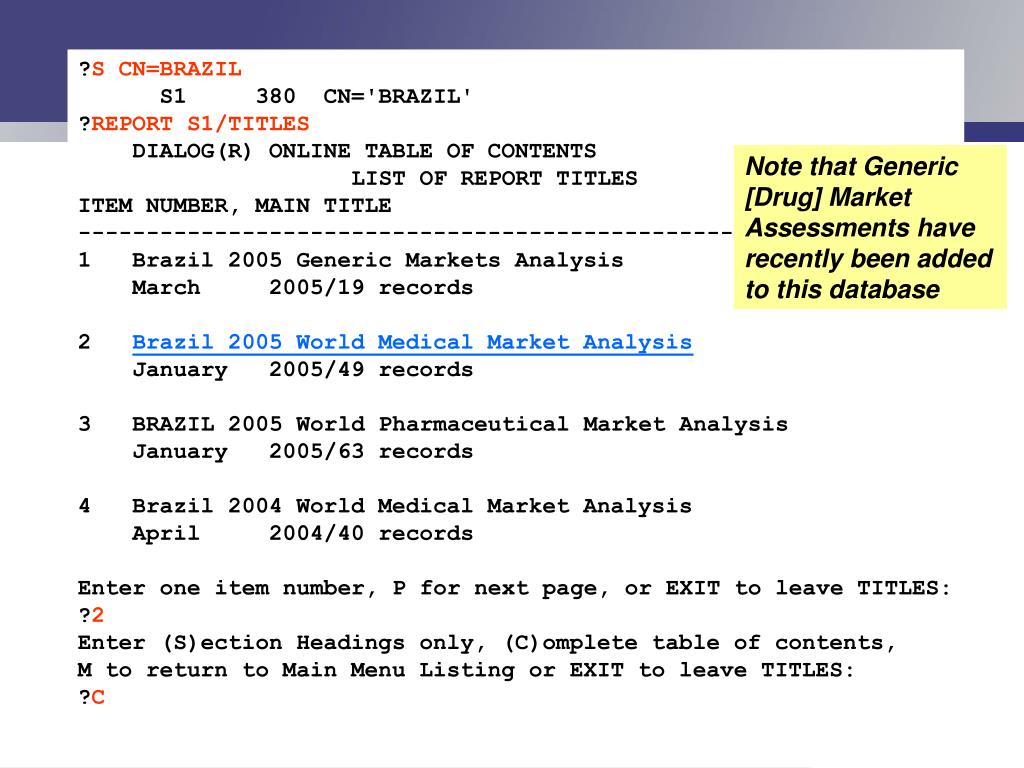Select the Enter (S)ection Headings only prompt line
The width and height of the screenshot is (1024, 768).
click(487, 643)
